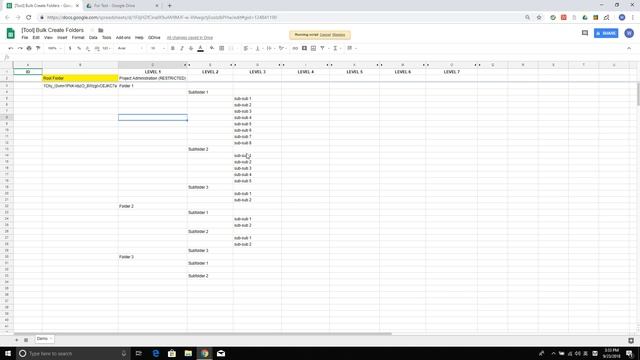Select the Project Administration (RESTRICTED) cell
The width and height of the screenshot is (640, 360).
tap(153, 78)
